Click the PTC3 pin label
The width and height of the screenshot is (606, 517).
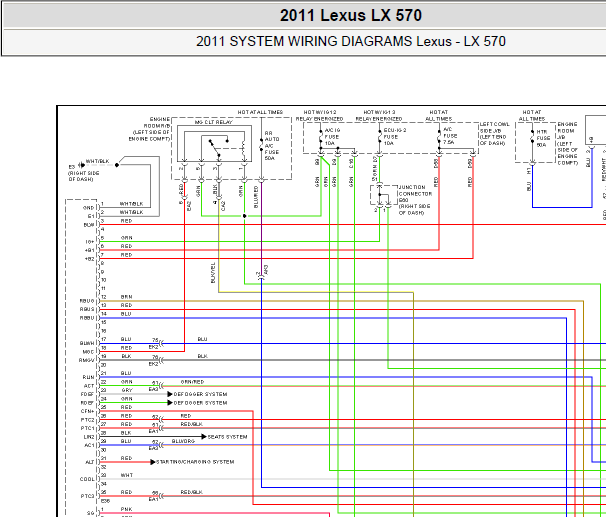88,496
